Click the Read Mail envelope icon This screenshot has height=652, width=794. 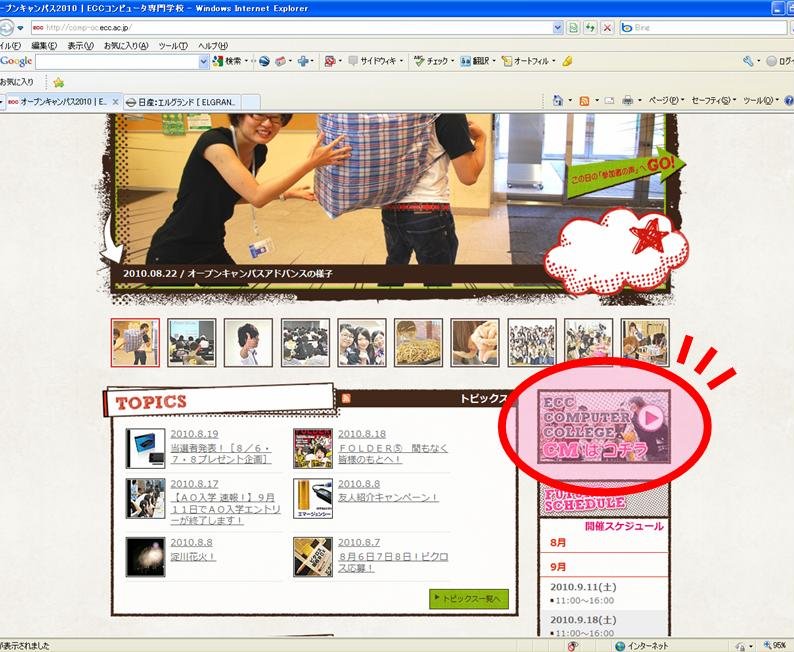(x=606, y=101)
